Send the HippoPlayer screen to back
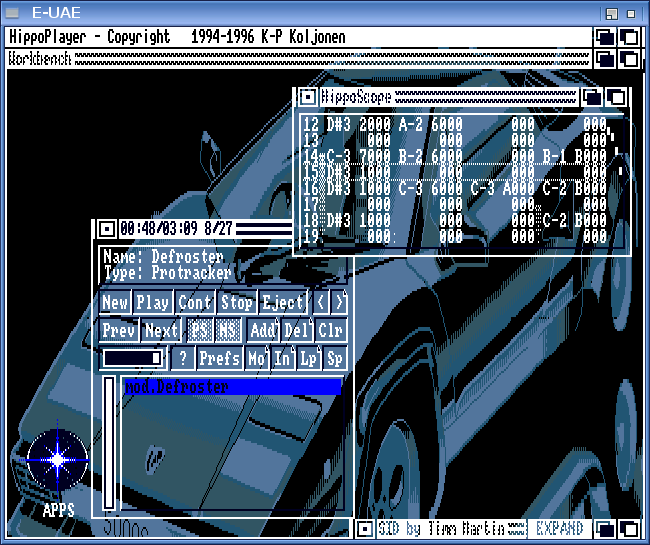Image resolution: width=650 pixels, height=545 pixels. (x=605, y=37)
